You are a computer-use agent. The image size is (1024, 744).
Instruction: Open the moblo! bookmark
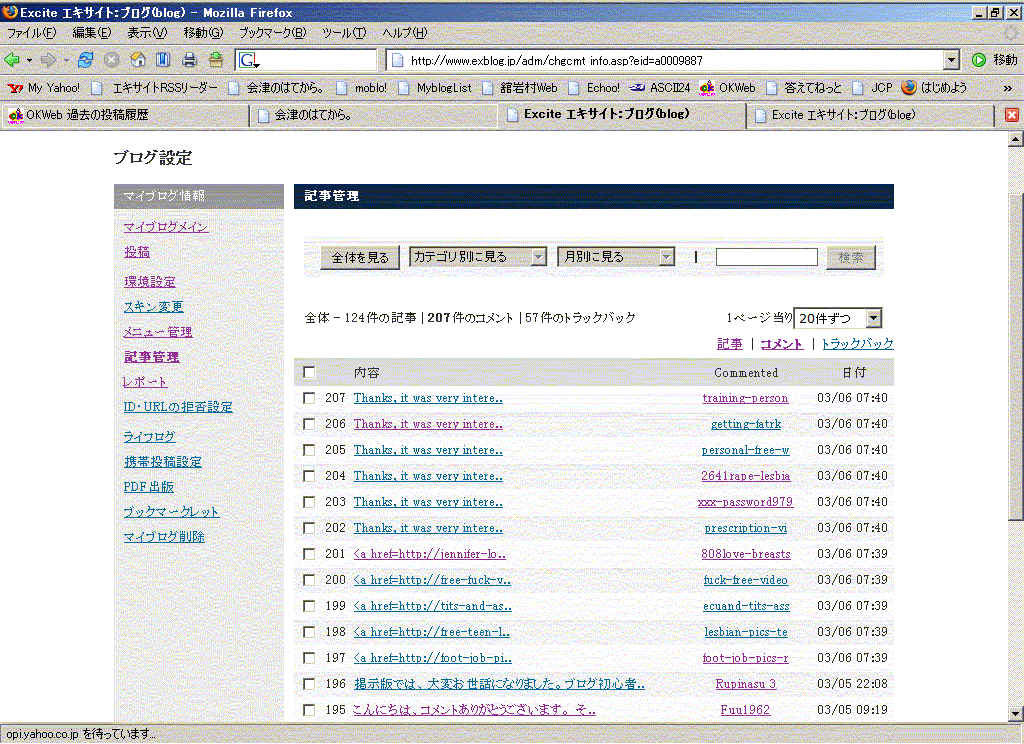362,88
